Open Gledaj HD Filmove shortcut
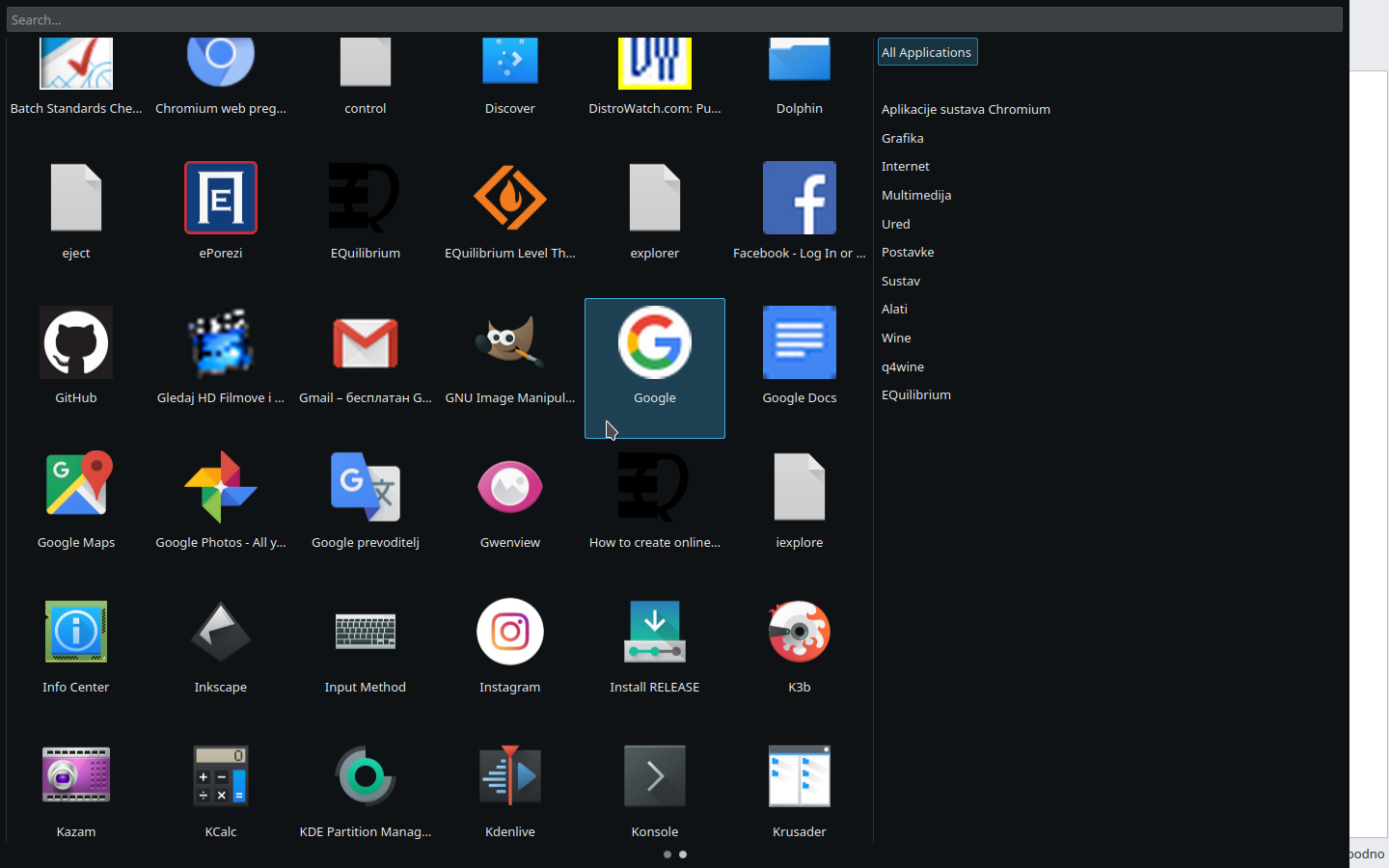1389x868 pixels. click(x=221, y=342)
